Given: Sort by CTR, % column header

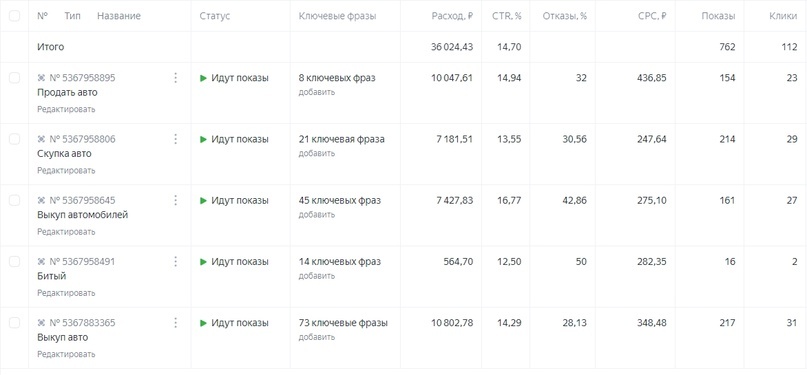Looking at the screenshot, I should coord(506,16).
